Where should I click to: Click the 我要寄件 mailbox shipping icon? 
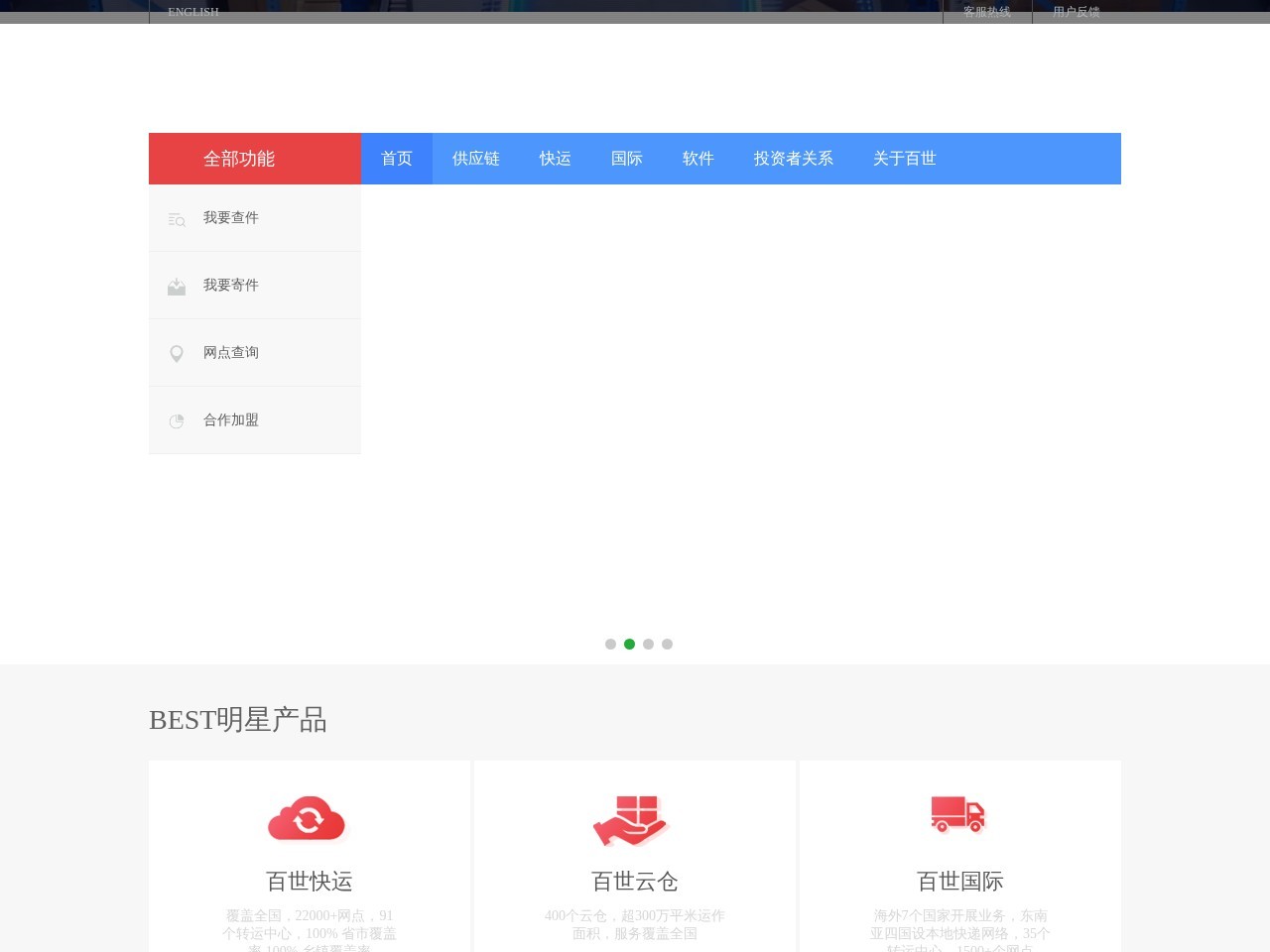pyautogui.click(x=177, y=287)
